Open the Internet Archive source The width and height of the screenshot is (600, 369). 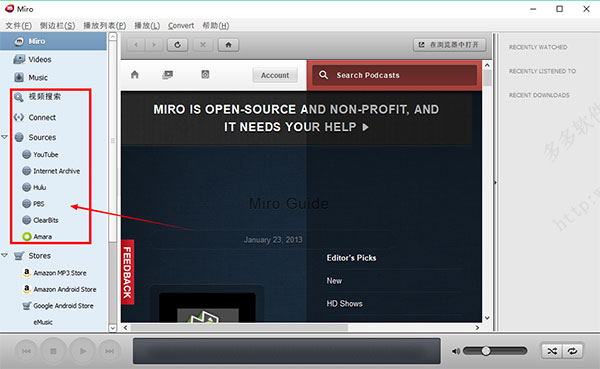56,171
